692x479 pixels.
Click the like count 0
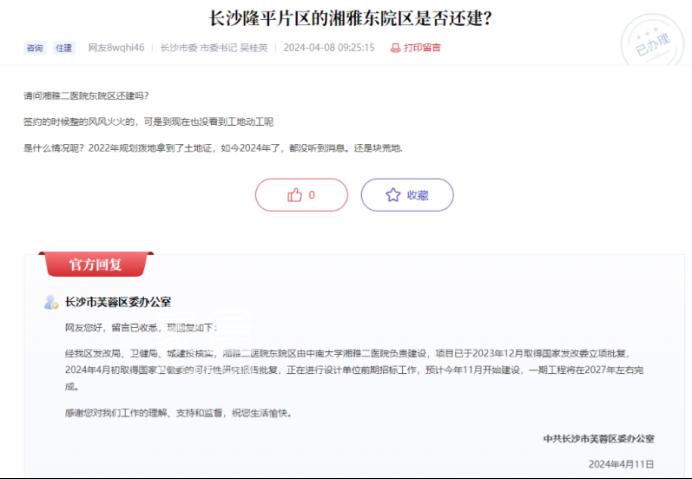(312, 195)
